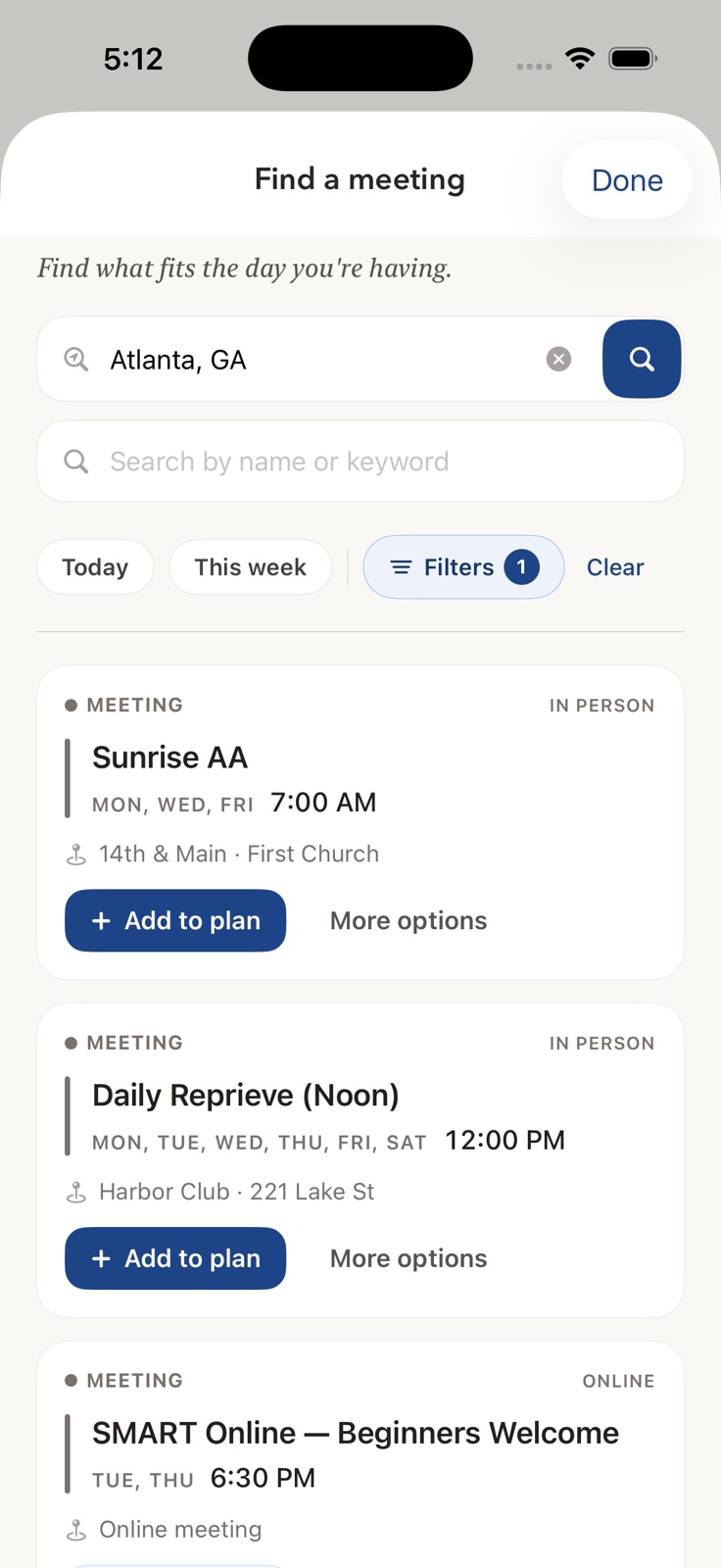Toggle the This week filter chip
Screen dimensions: 721x1568
tap(250, 566)
